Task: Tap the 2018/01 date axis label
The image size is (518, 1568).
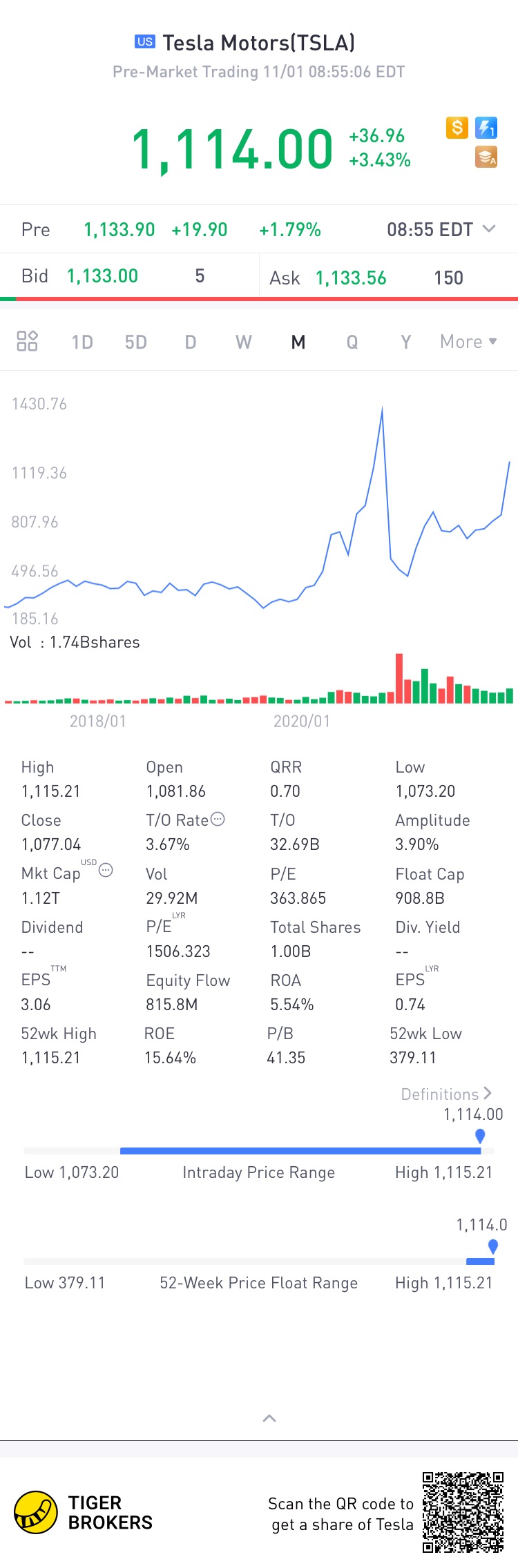Action: click(98, 721)
